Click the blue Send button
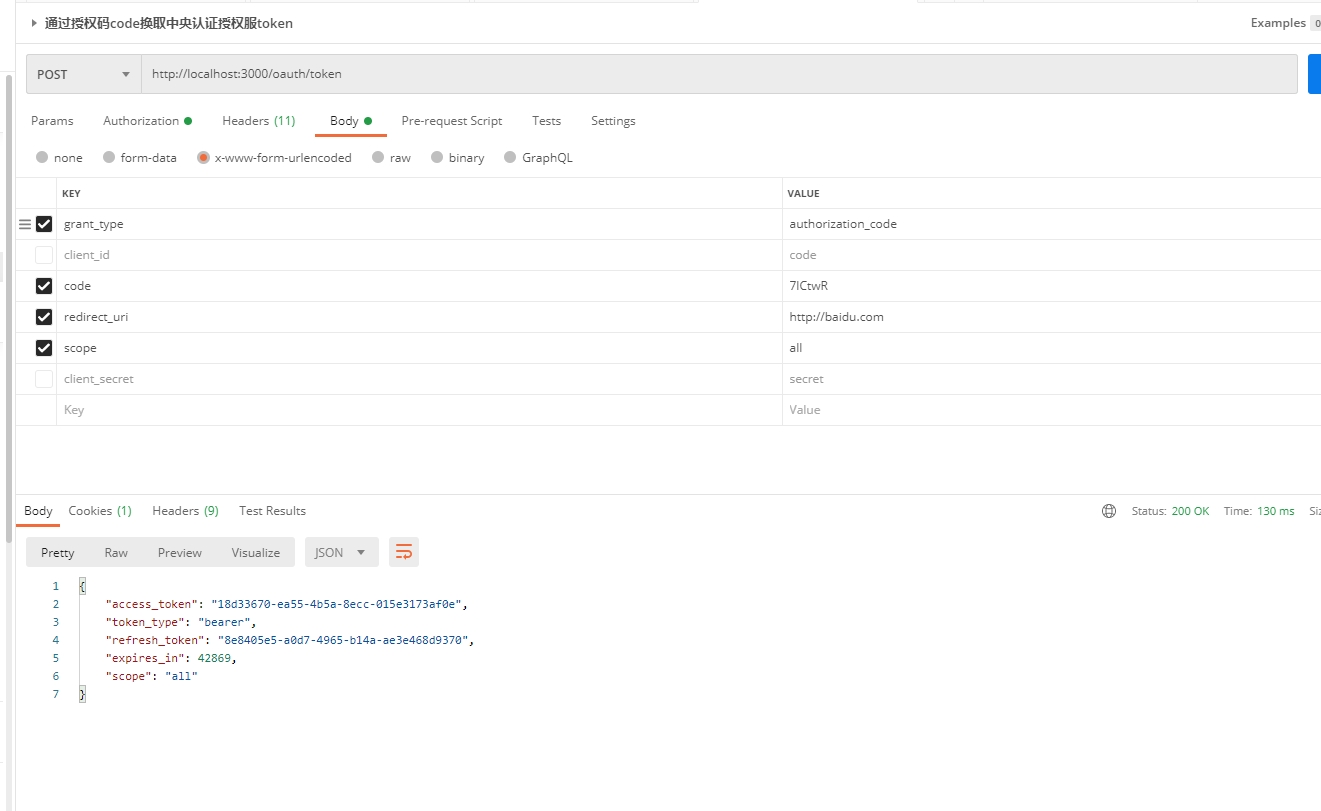The height and width of the screenshot is (811, 1321). pos(1314,74)
